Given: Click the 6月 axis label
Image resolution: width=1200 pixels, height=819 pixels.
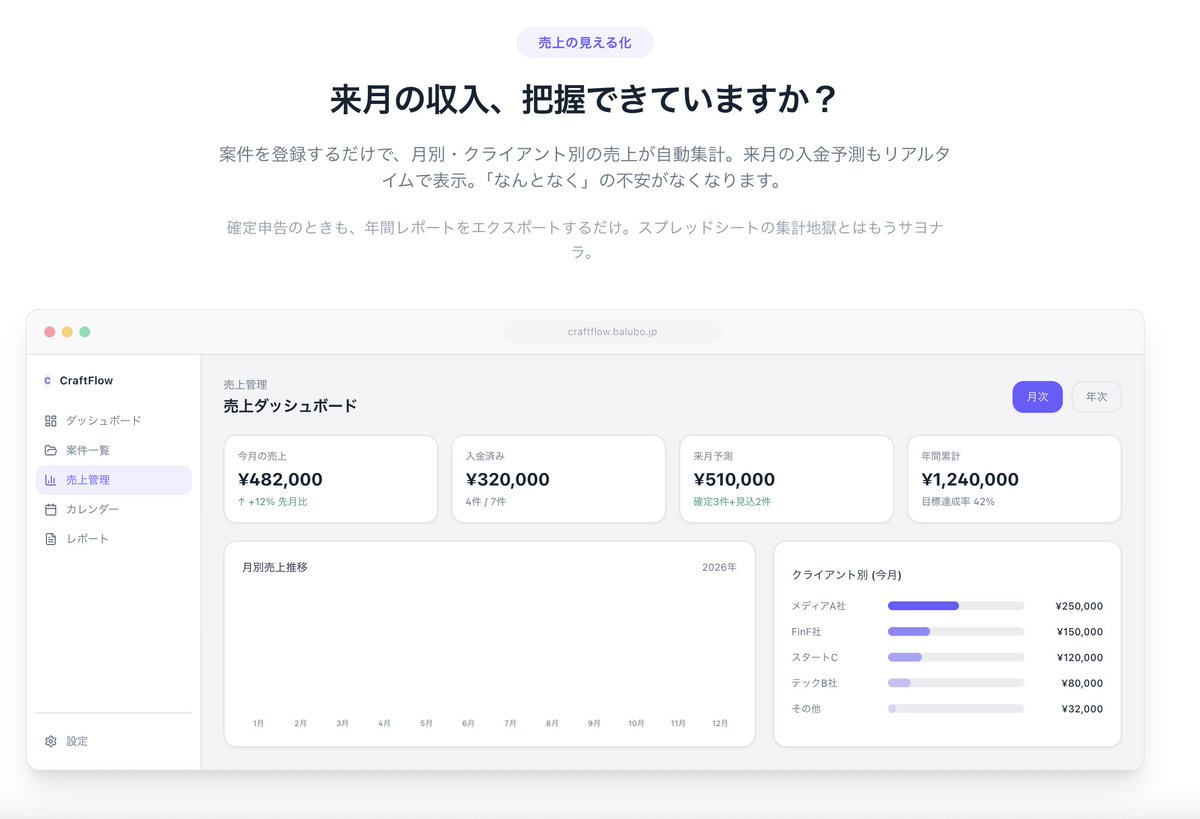Looking at the screenshot, I should (x=468, y=723).
